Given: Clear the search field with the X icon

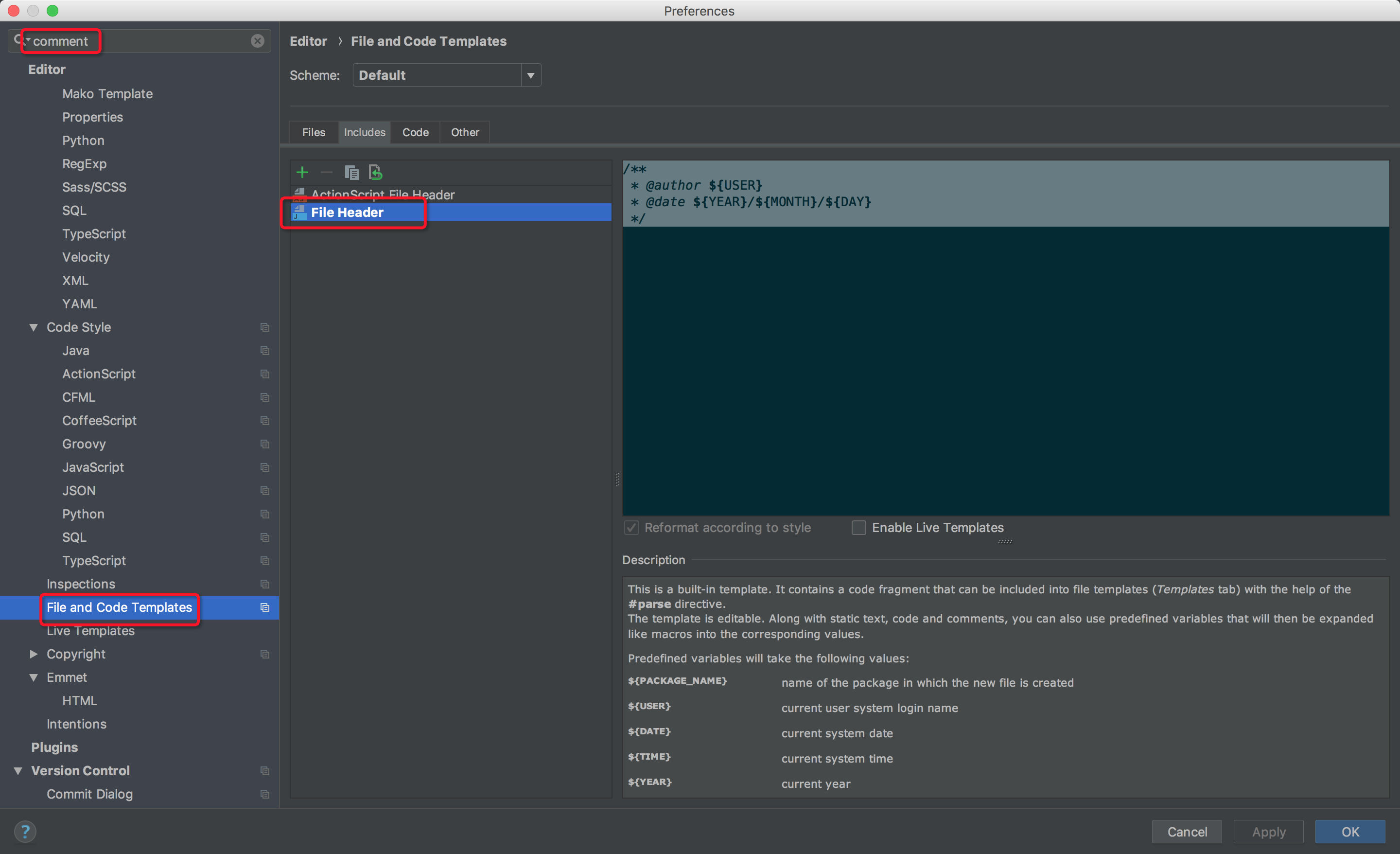Looking at the screenshot, I should (x=257, y=41).
